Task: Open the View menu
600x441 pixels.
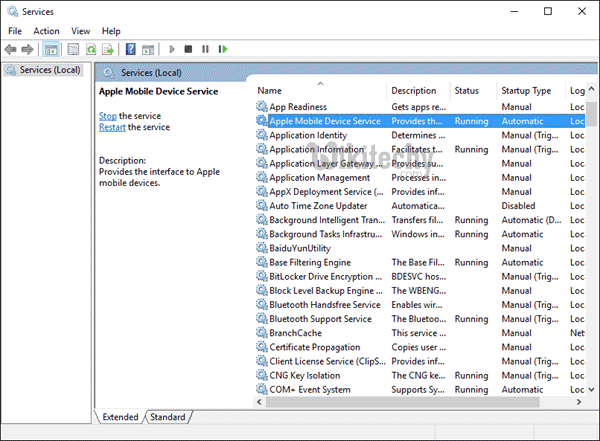Action: 81,31
